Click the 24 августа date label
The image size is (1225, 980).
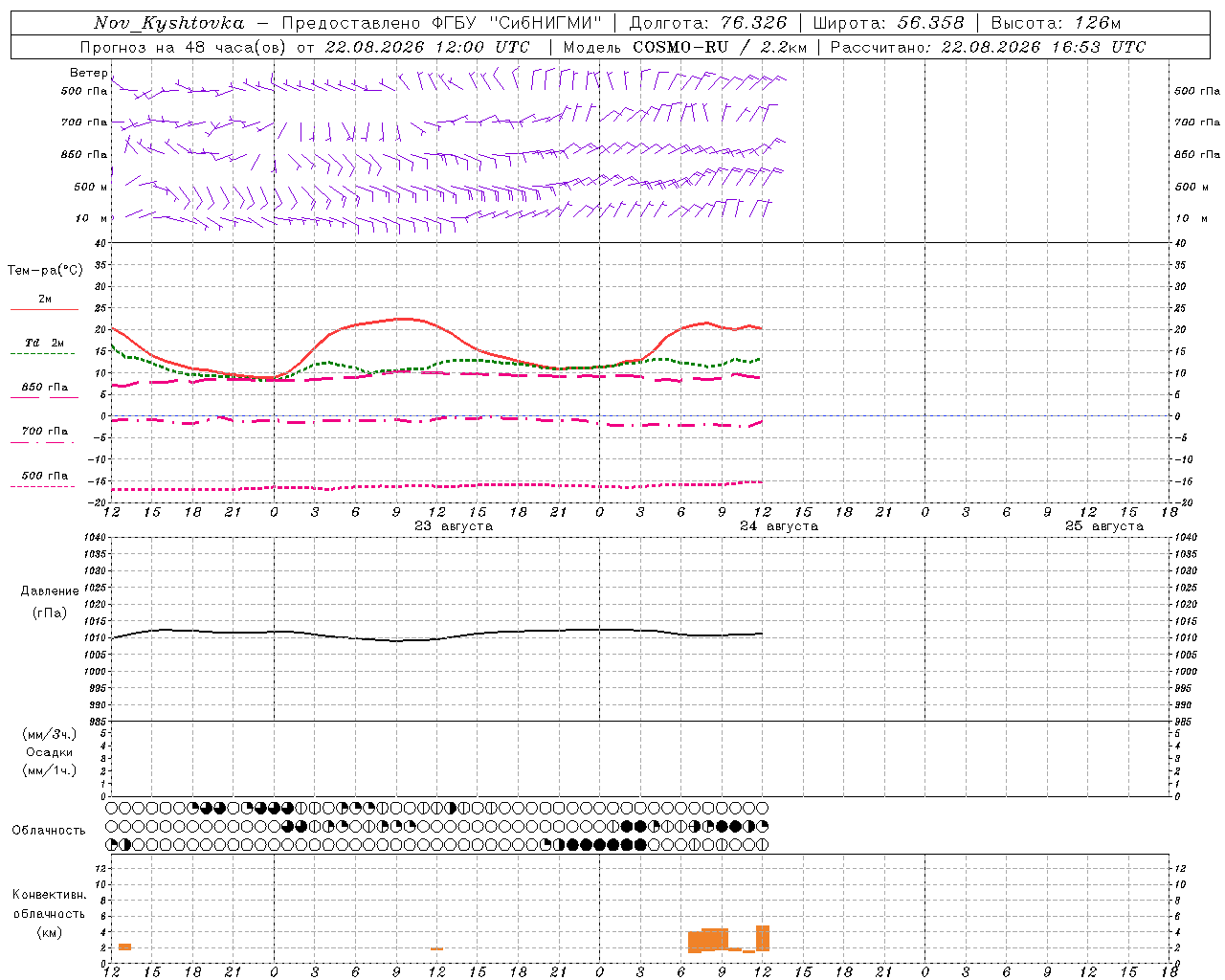pyautogui.click(x=778, y=526)
